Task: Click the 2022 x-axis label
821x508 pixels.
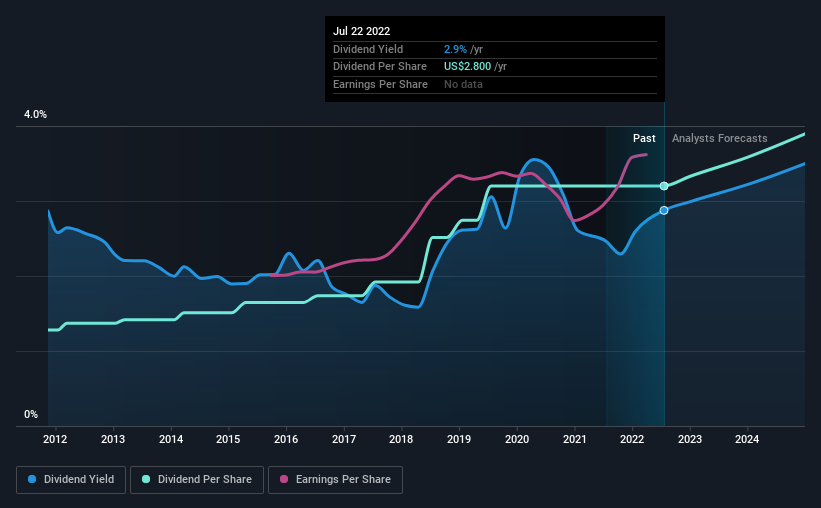Action: (x=632, y=439)
